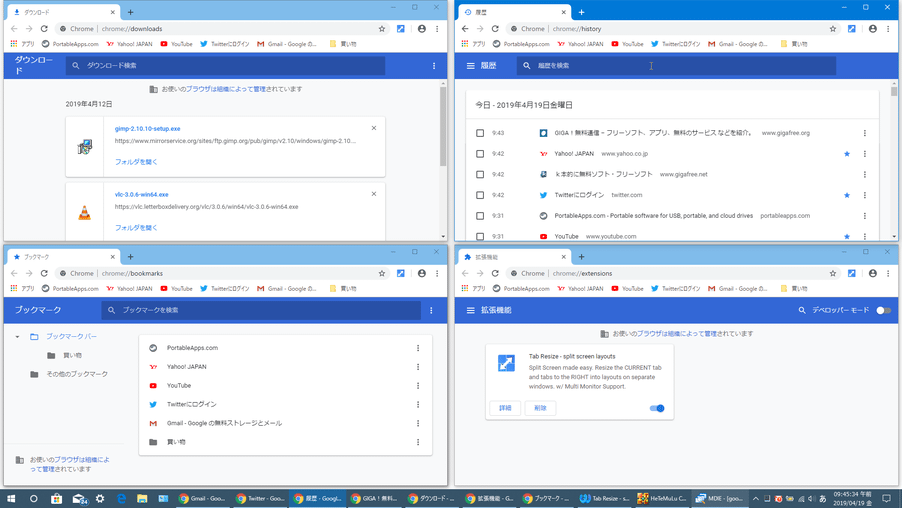Open organize menu on bookmarks page header
The image size is (902, 508).
pyautogui.click(x=431, y=310)
